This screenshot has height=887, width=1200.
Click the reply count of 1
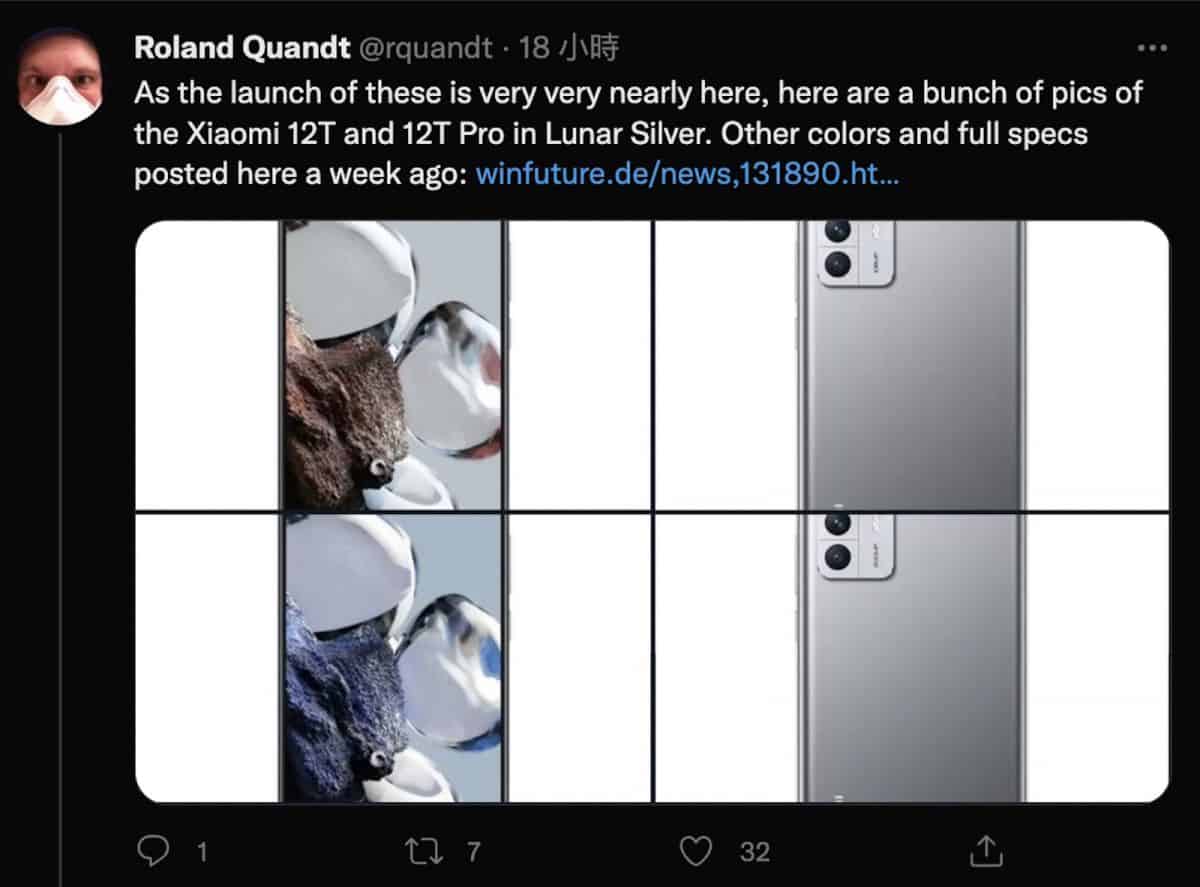coord(202,852)
